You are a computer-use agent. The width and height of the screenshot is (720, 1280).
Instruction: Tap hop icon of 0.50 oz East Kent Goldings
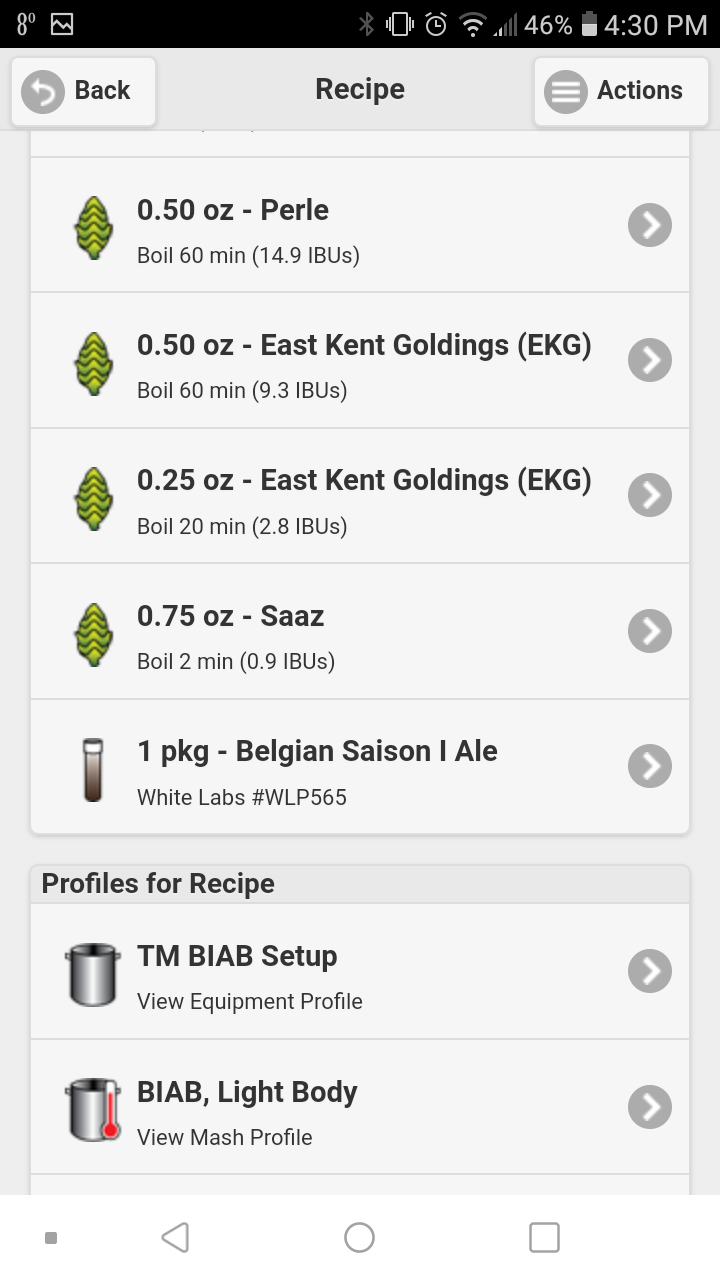point(93,362)
